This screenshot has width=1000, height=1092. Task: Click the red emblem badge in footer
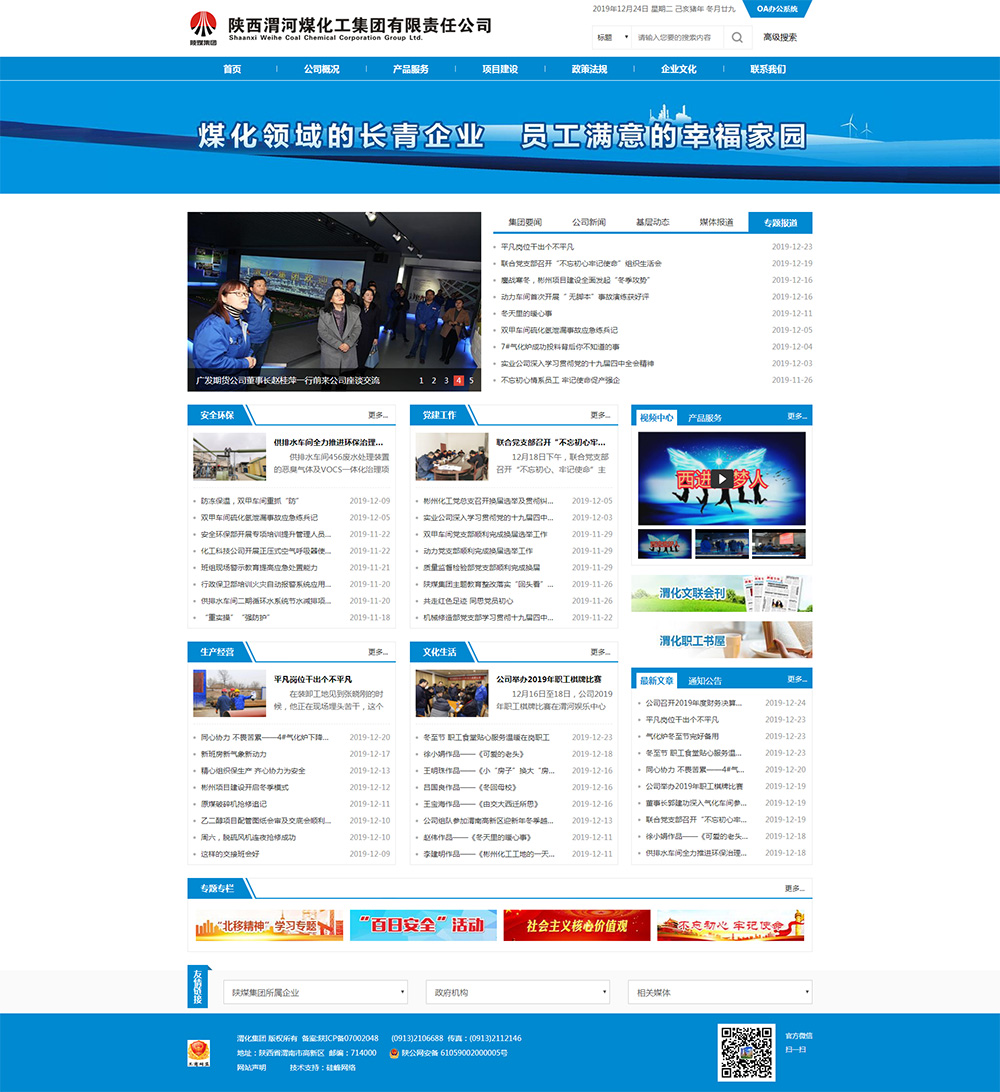pos(199,1053)
